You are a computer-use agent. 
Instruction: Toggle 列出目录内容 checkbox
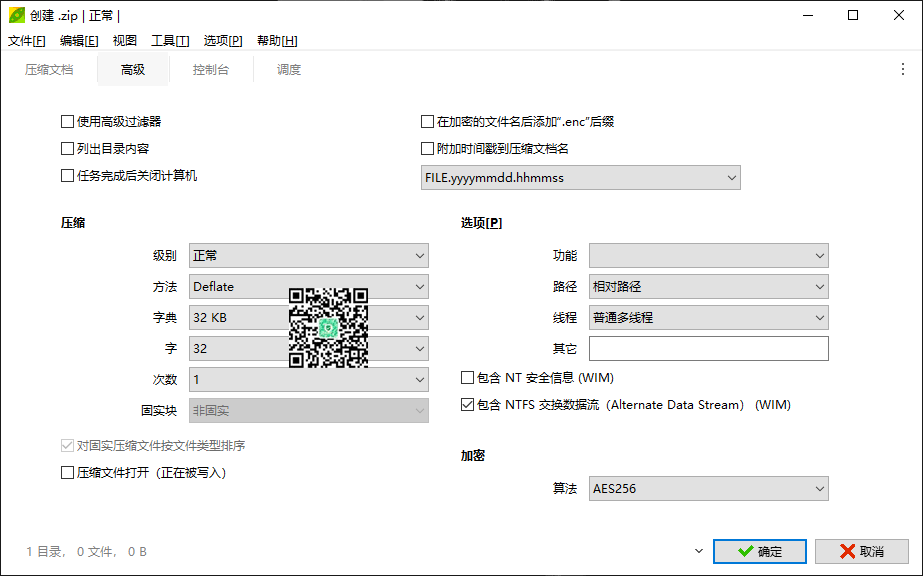(68, 149)
